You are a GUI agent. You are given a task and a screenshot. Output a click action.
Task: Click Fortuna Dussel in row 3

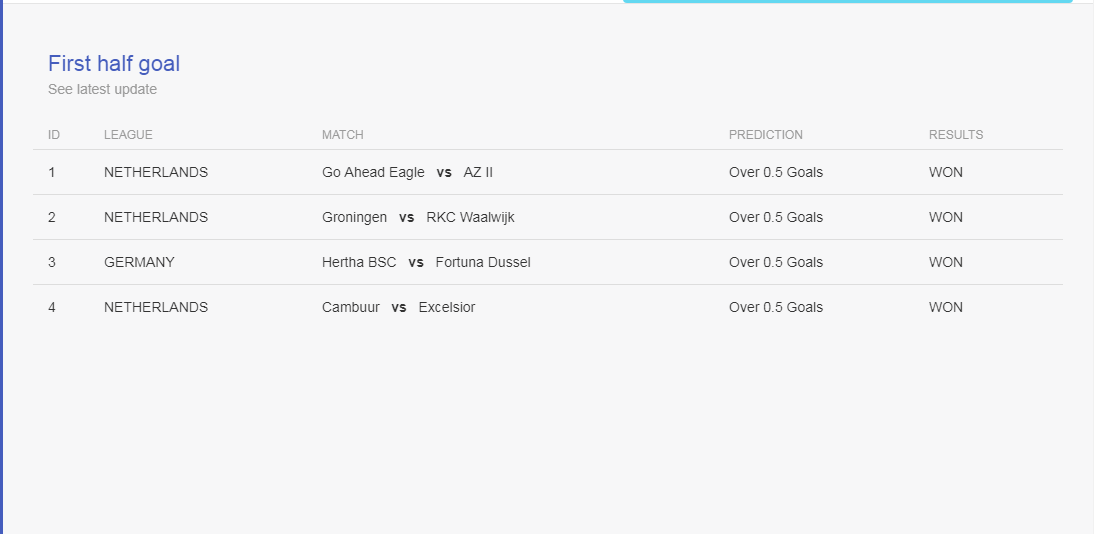(x=483, y=262)
